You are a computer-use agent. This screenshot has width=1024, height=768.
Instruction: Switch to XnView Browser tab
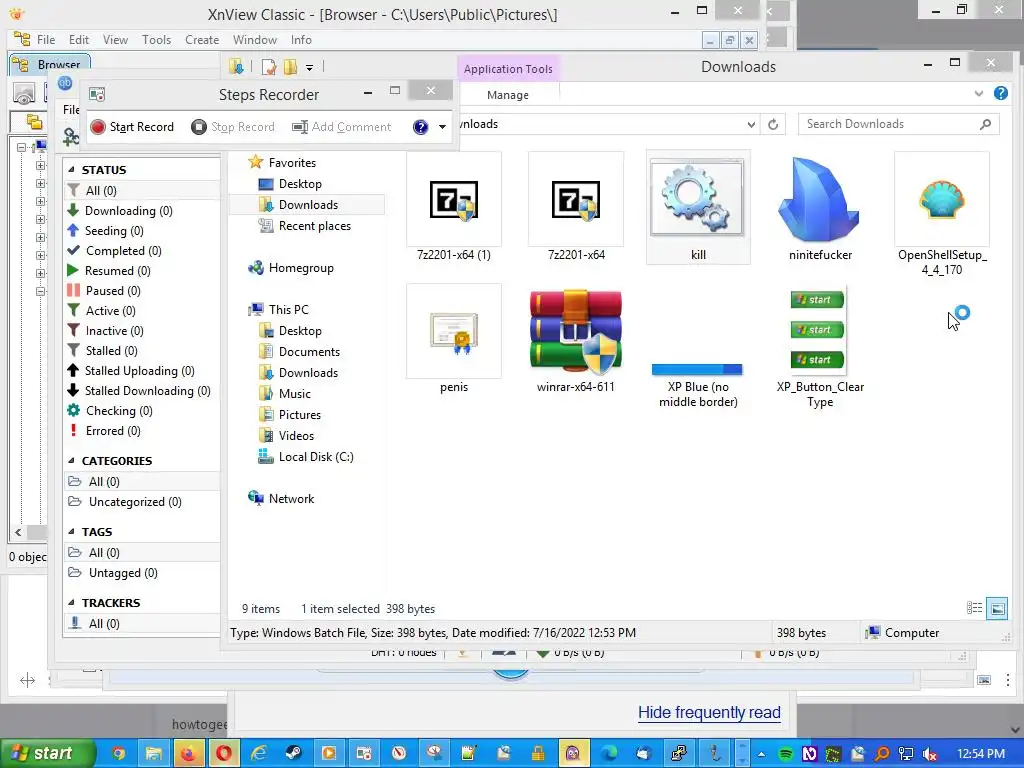point(50,64)
